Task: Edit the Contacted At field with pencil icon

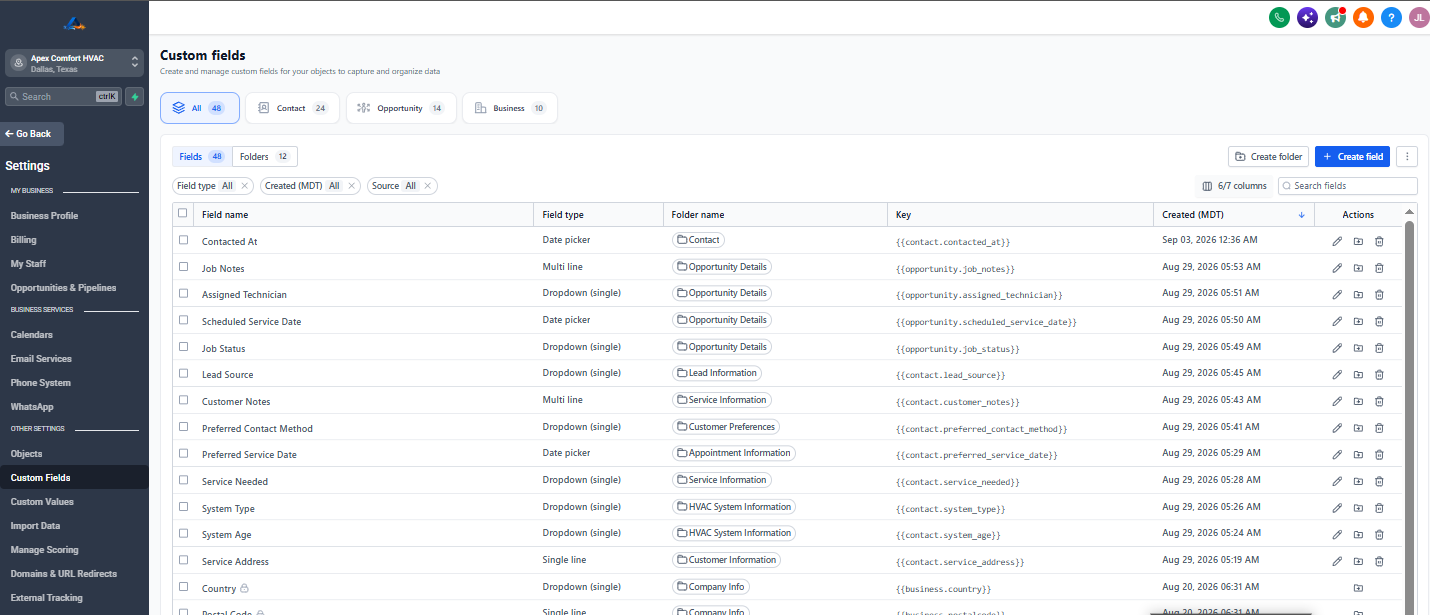Action: click(1337, 241)
